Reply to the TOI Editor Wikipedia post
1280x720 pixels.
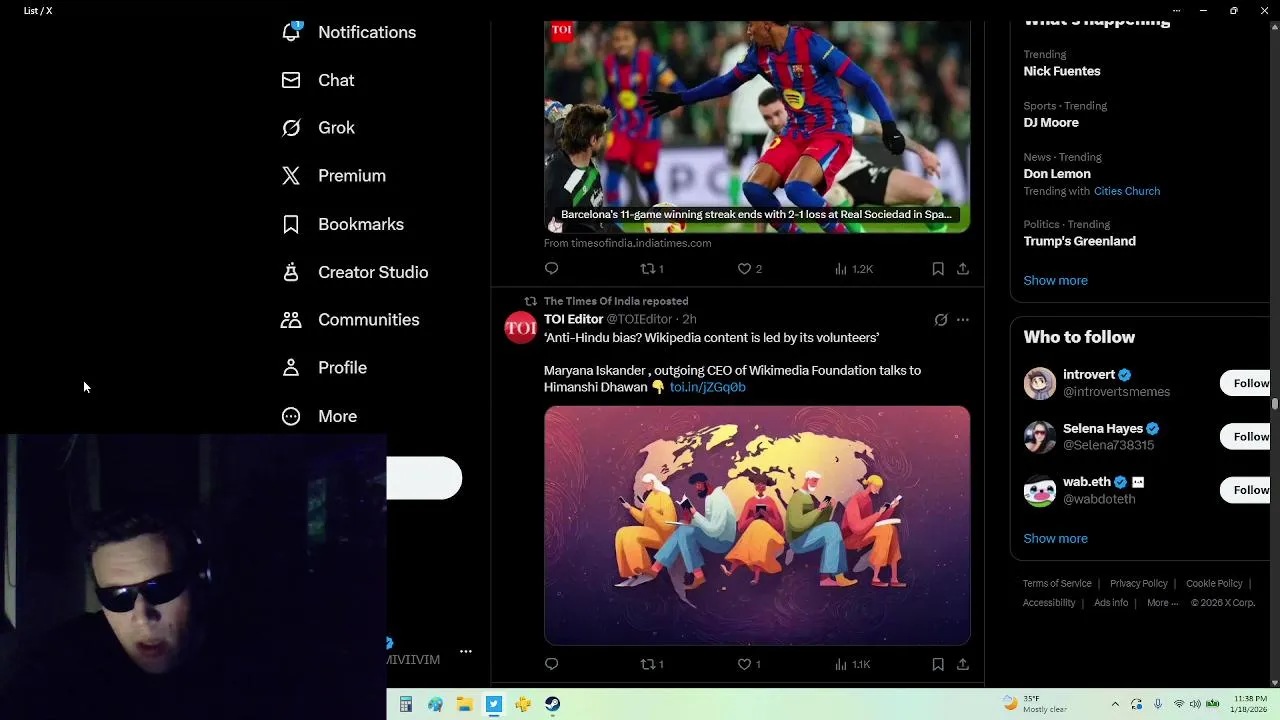(552, 664)
